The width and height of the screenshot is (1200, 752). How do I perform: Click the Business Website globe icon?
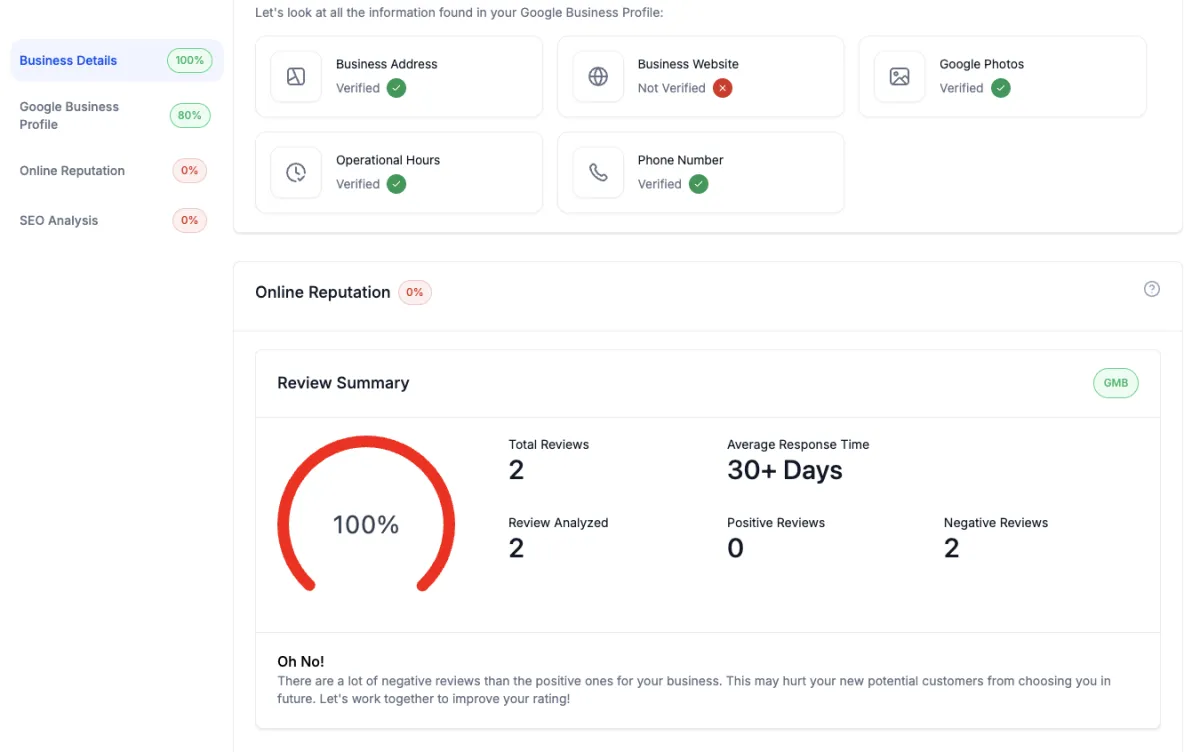(598, 77)
